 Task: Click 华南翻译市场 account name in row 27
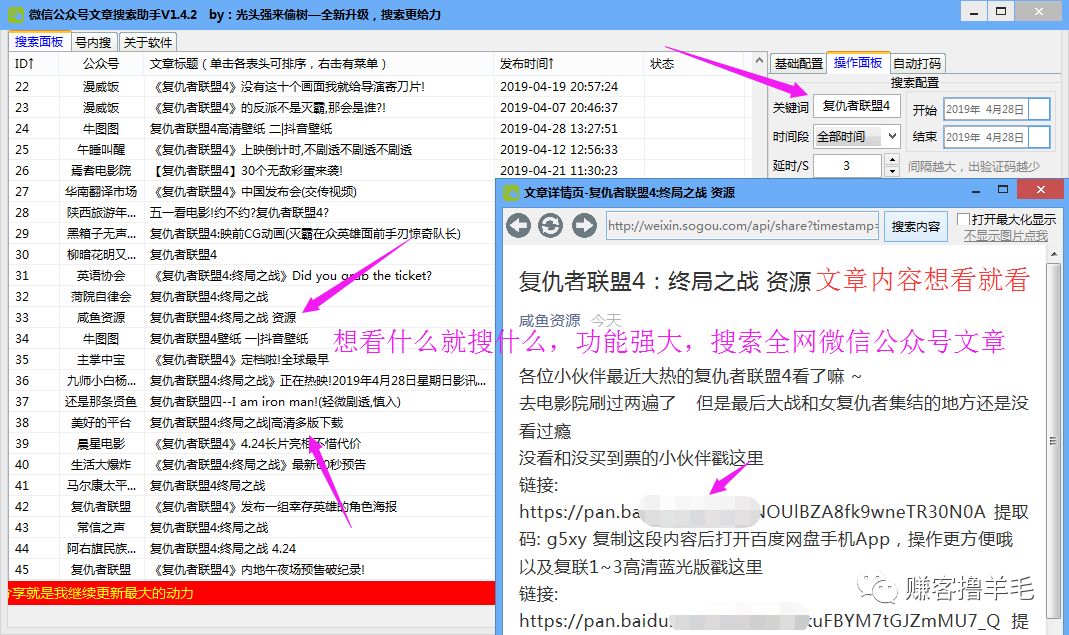[101, 192]
